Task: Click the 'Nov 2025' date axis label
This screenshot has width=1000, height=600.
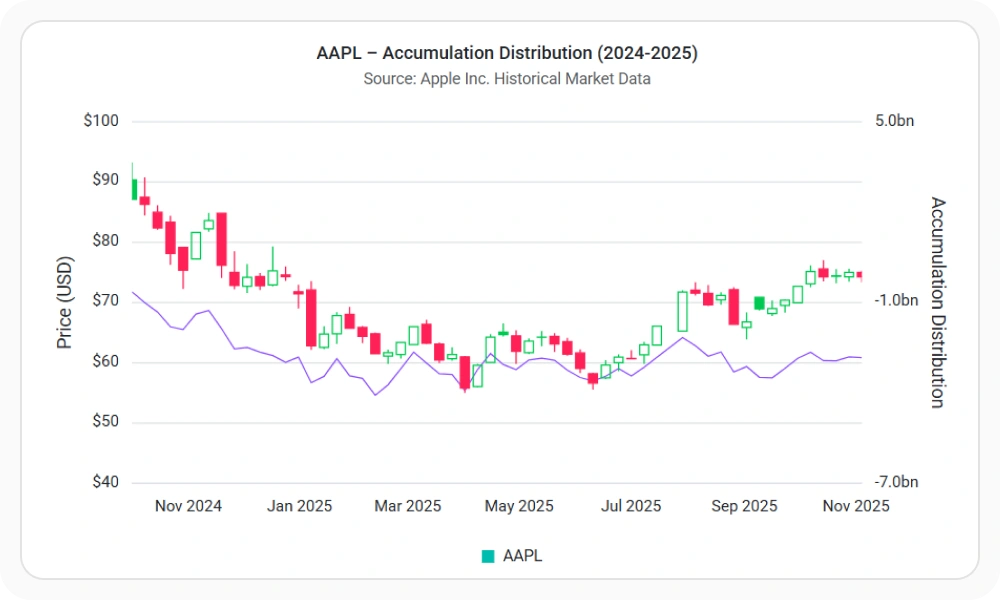Action: pos(856,506)
